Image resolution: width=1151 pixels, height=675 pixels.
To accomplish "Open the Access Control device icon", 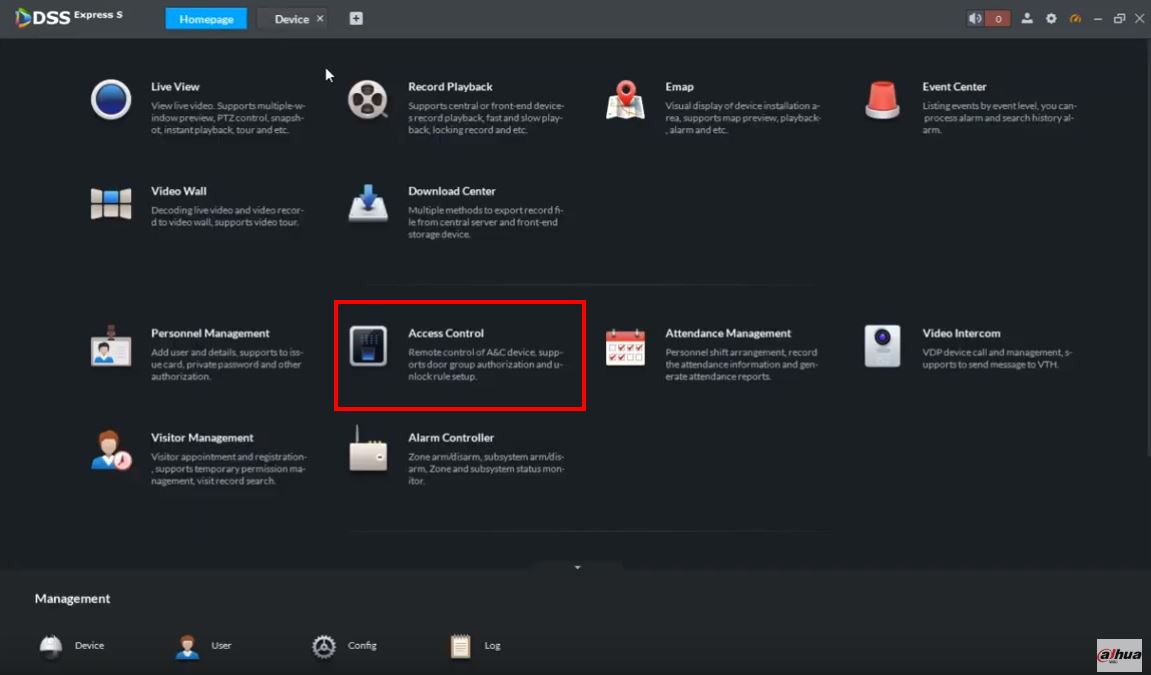I will click(x=368, y=346).
